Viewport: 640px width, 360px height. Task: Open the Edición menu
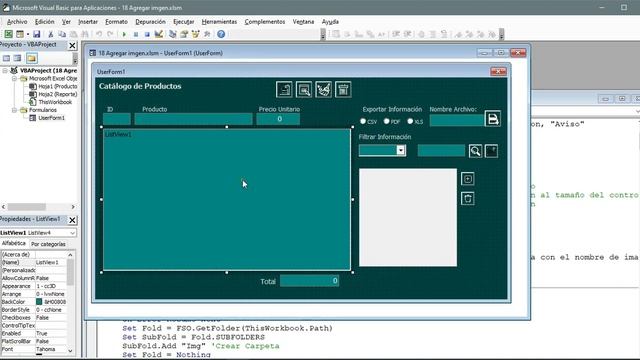pos(44,22)
